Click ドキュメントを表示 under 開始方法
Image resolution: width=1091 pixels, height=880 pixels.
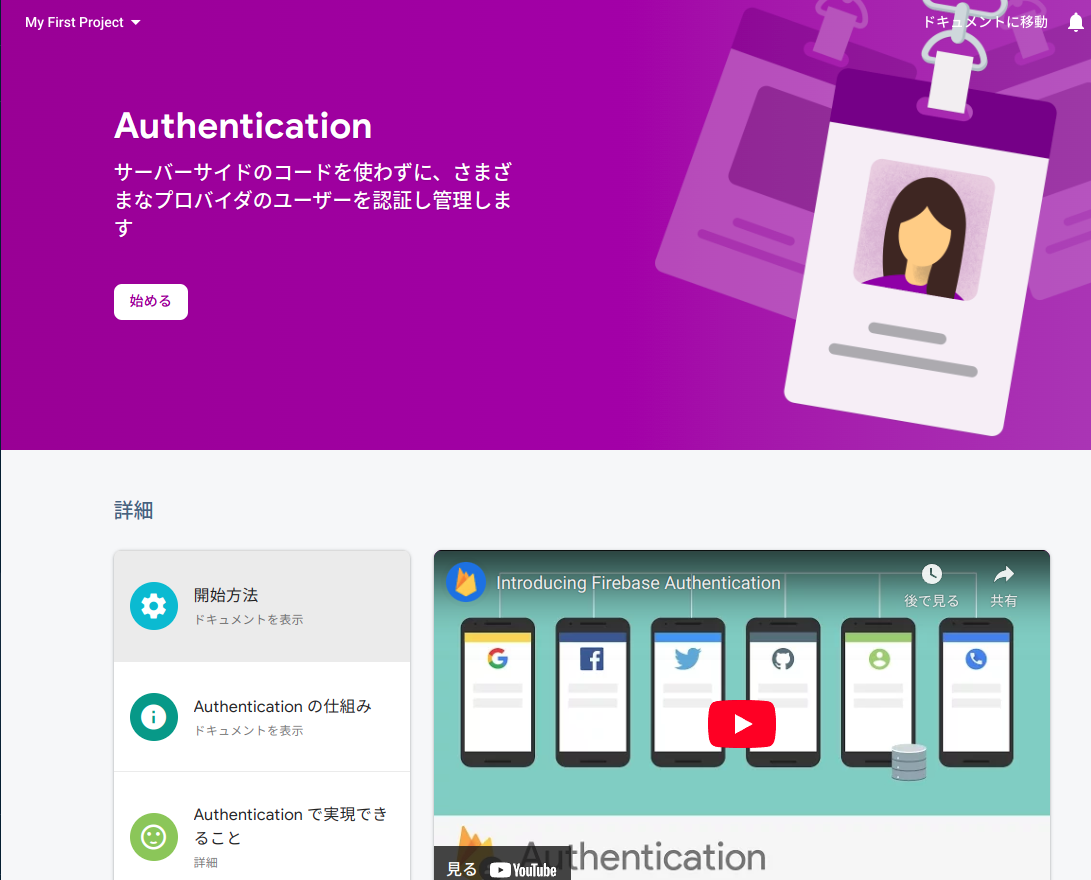pyautogui.click(x=248, y=620)
